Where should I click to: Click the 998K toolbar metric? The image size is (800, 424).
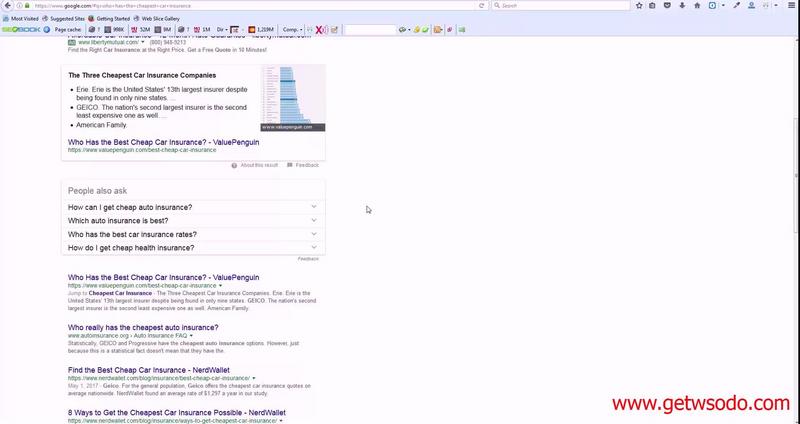click(x=115, y=30)
